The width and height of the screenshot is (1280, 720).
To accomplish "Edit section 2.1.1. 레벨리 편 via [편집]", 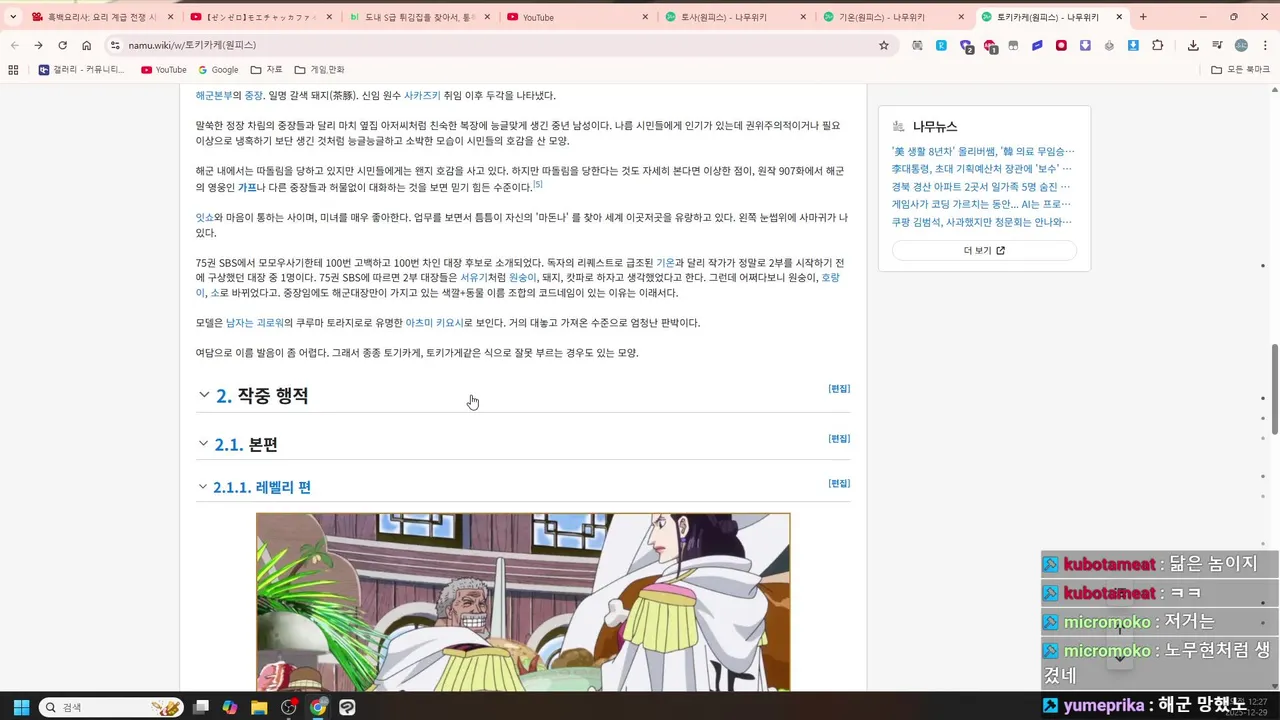I will coord(839,484).
